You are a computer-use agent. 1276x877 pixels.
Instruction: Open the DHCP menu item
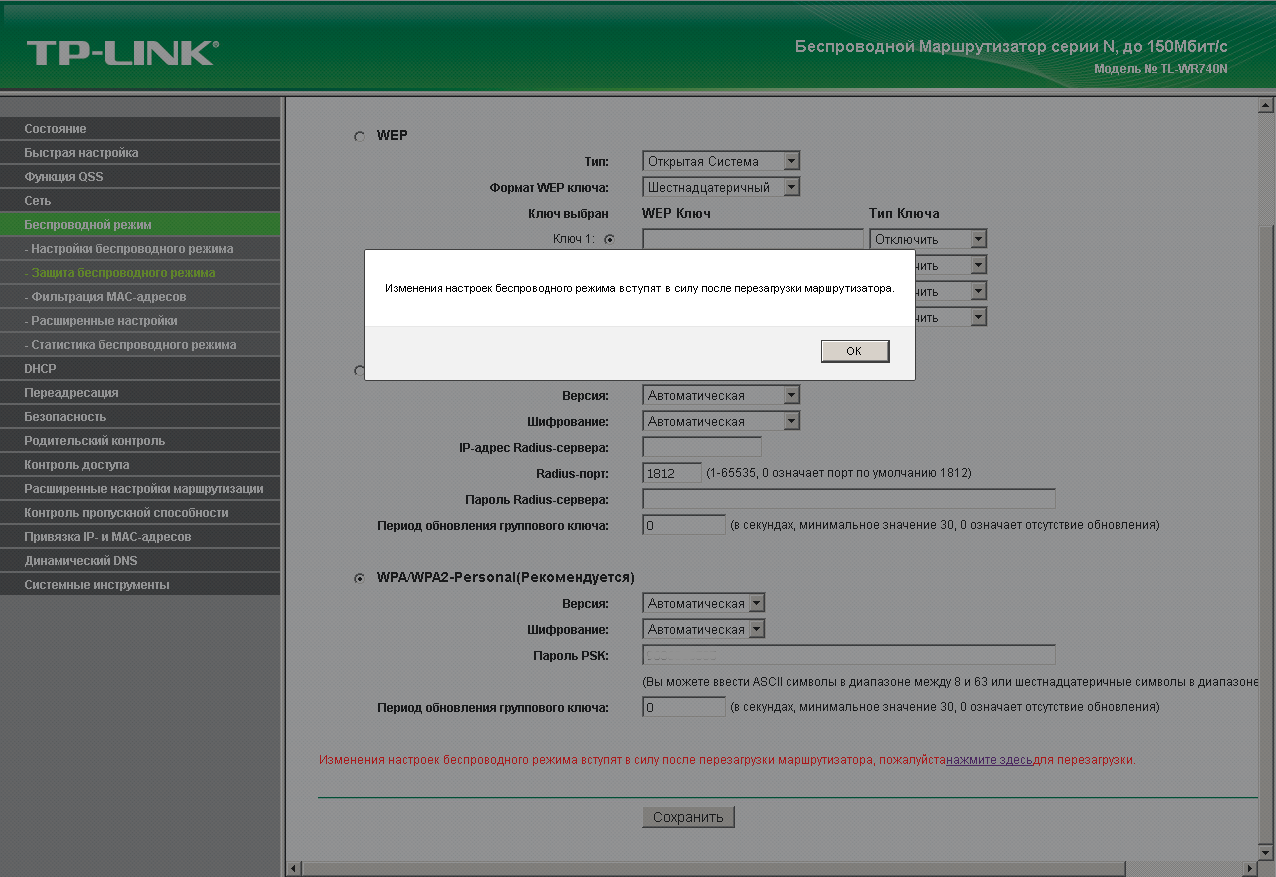(140, 369)
